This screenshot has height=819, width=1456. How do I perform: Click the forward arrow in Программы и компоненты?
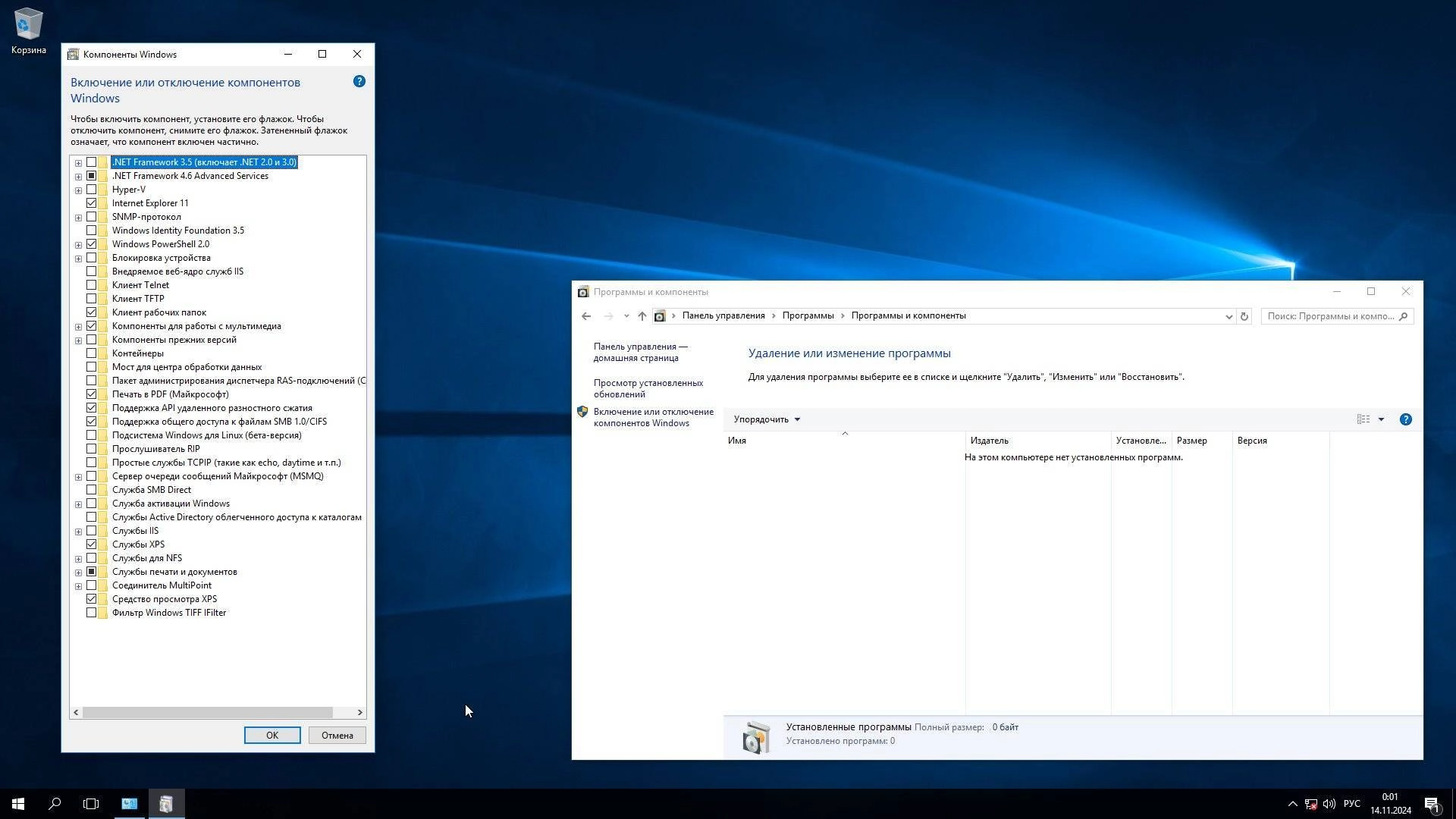pyautogui.click(x=608, y=316)
